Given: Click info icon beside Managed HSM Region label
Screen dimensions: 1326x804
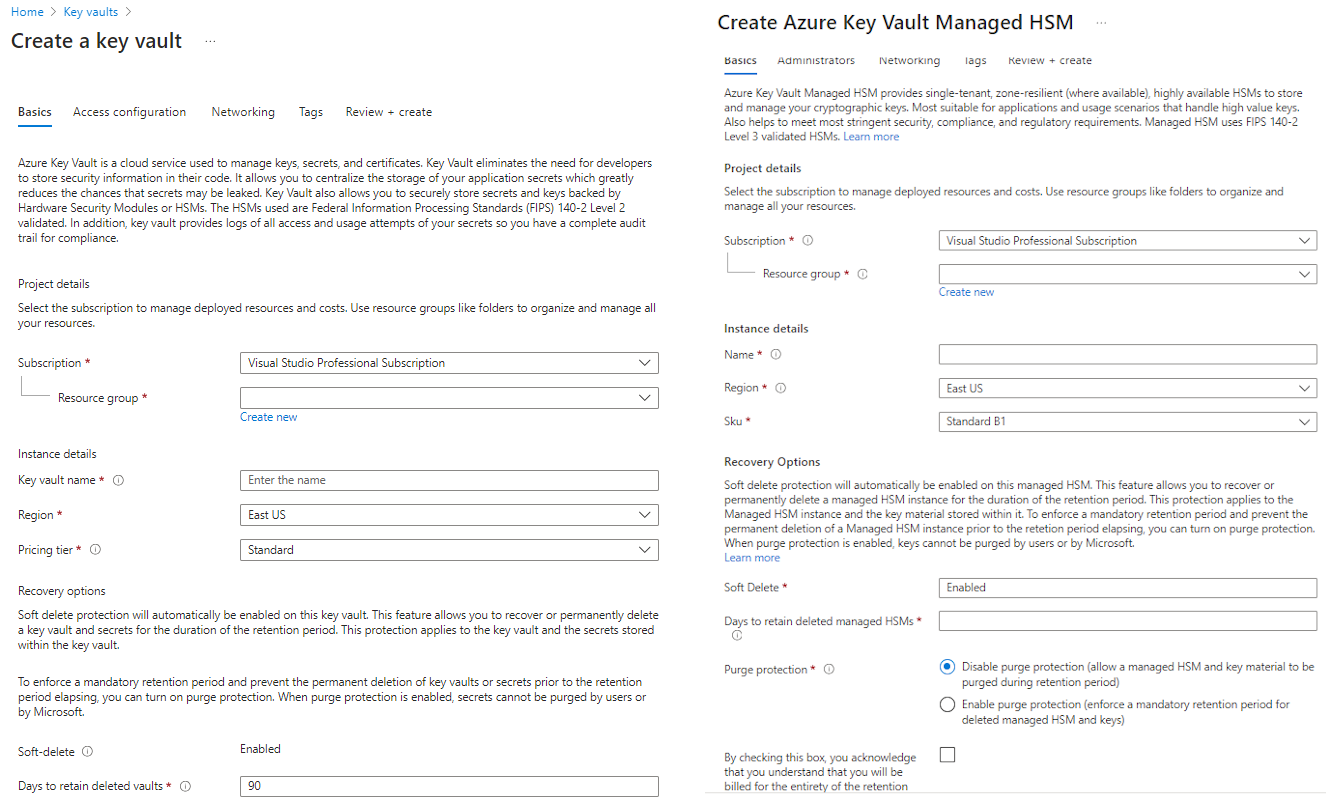Looking at the screenshot, I should [781, 389].
